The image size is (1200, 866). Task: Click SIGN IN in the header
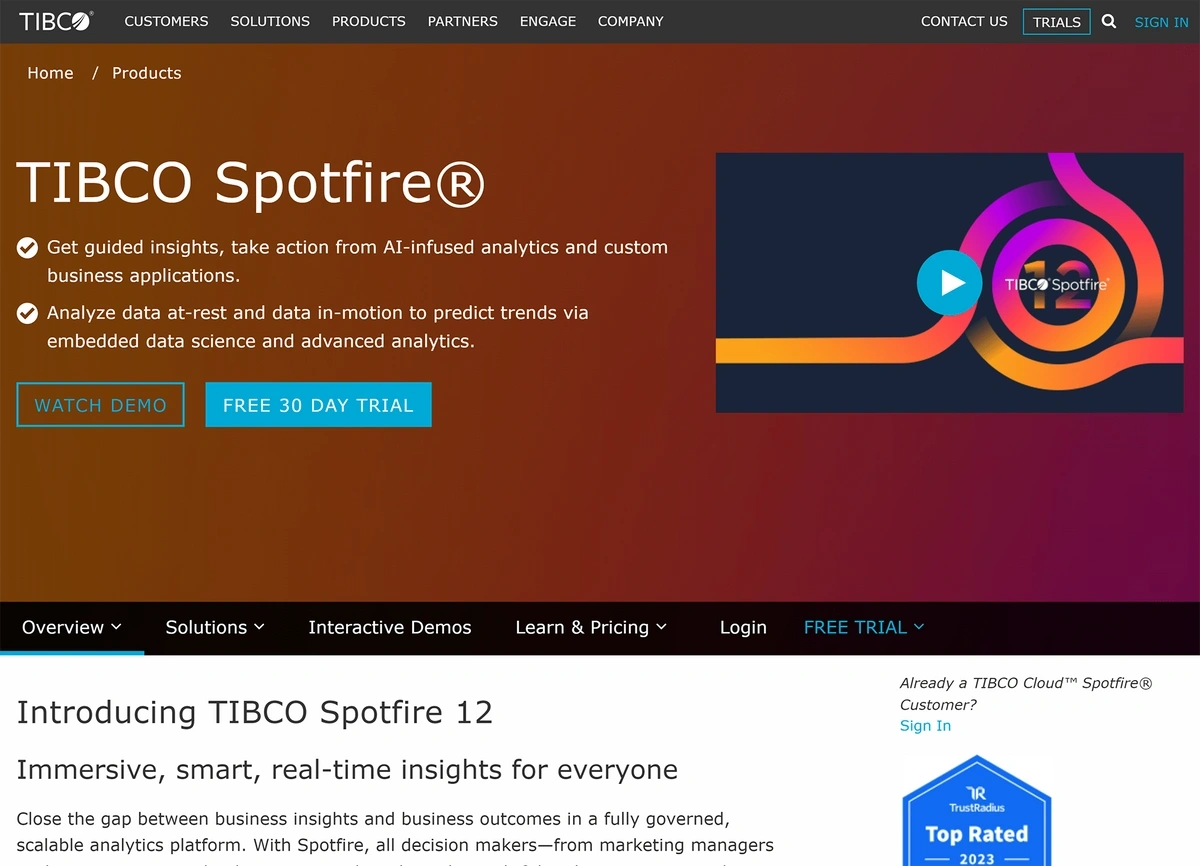(1162, 22)
